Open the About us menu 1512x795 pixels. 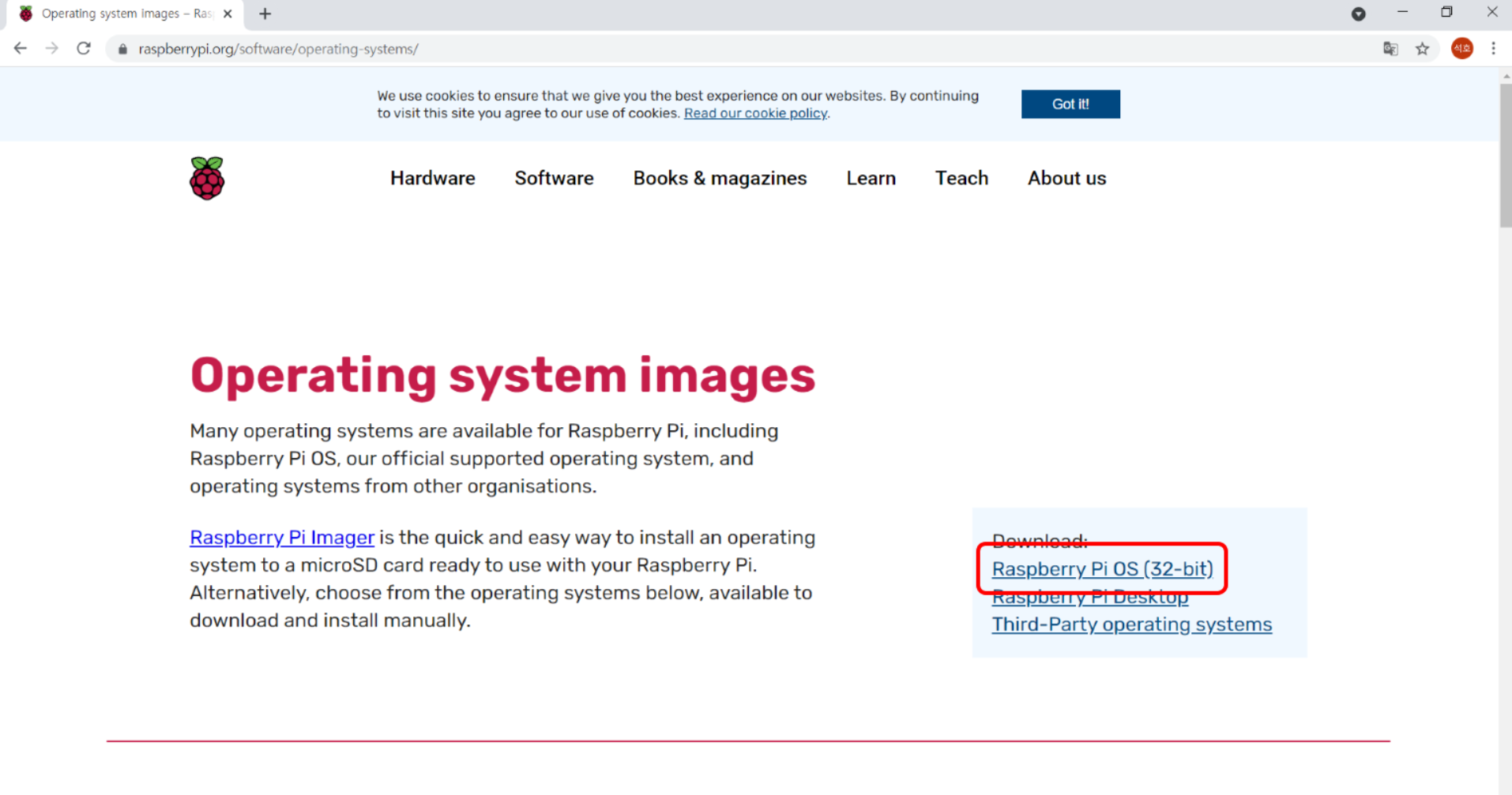point(1067,178)
